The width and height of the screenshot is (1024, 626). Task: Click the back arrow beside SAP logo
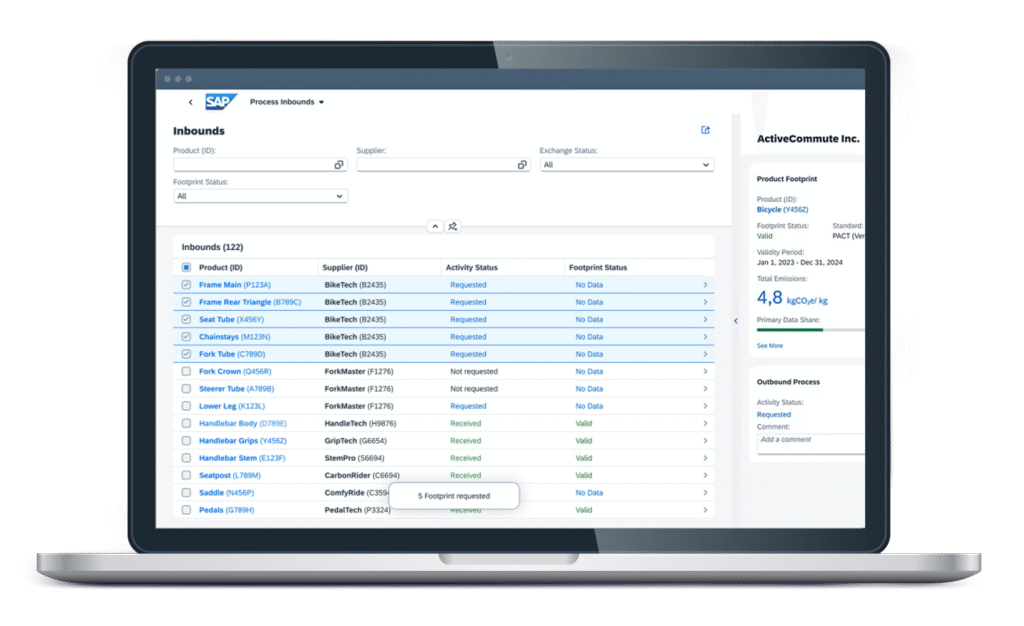191,102
